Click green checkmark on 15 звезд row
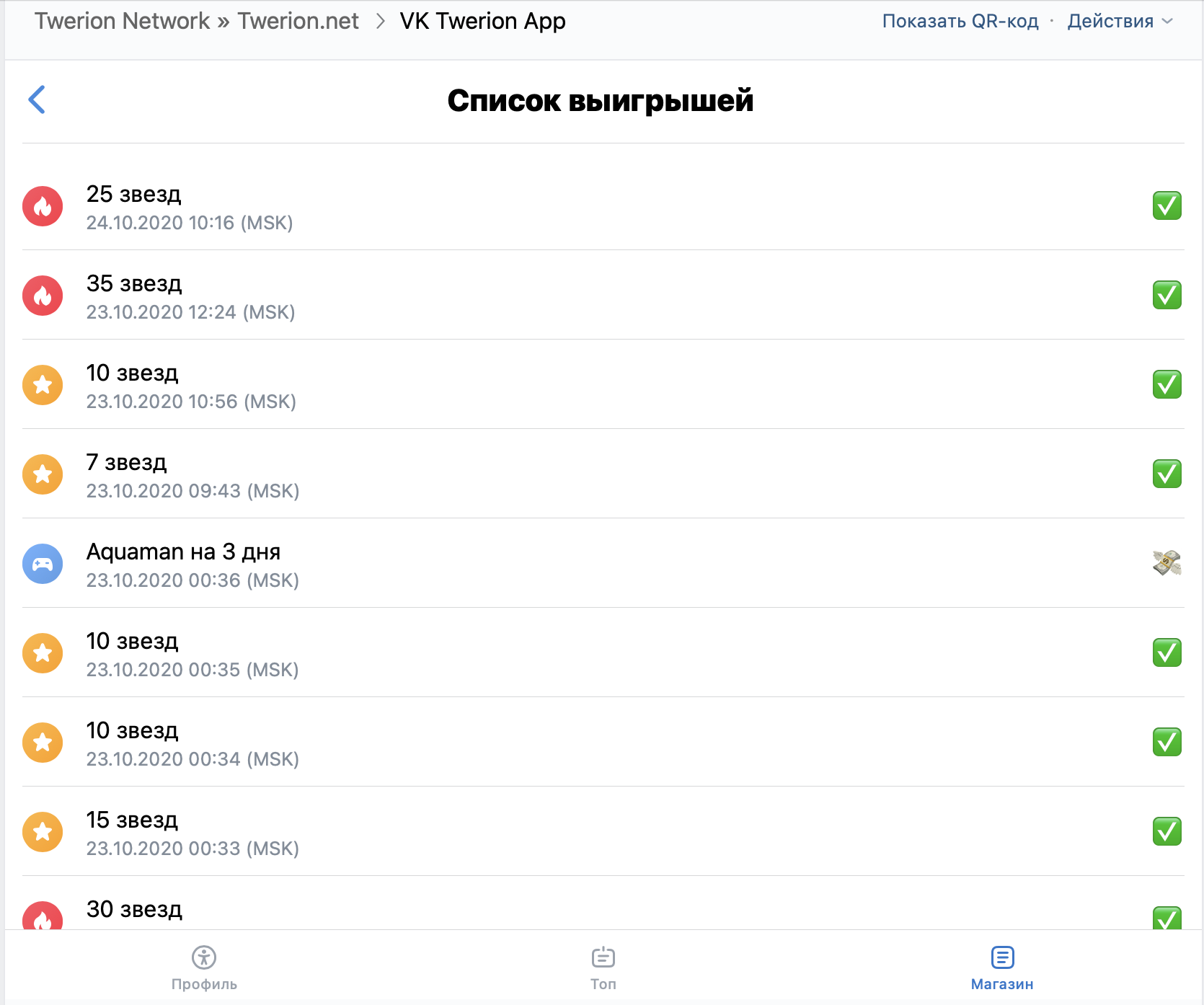Image resolution: width=1204 pixels, height=1005 pixels. [1167, 831]
